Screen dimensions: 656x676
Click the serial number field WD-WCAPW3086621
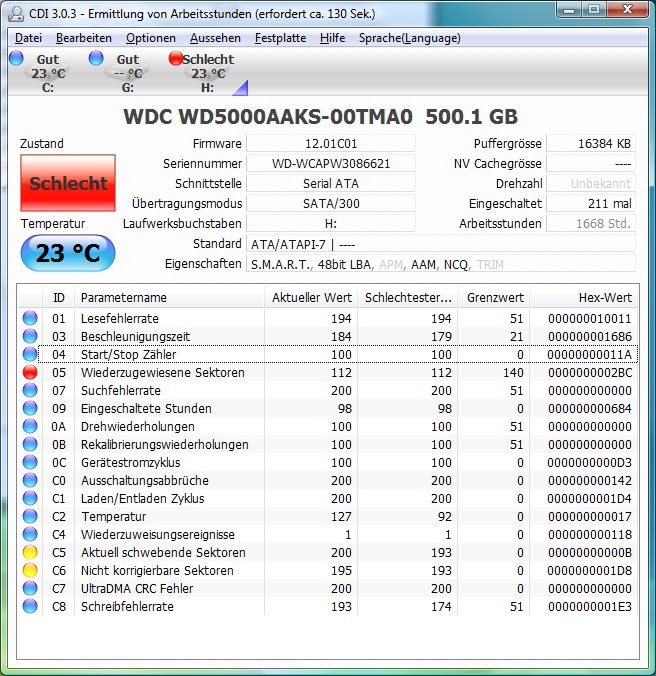(331, 163)
